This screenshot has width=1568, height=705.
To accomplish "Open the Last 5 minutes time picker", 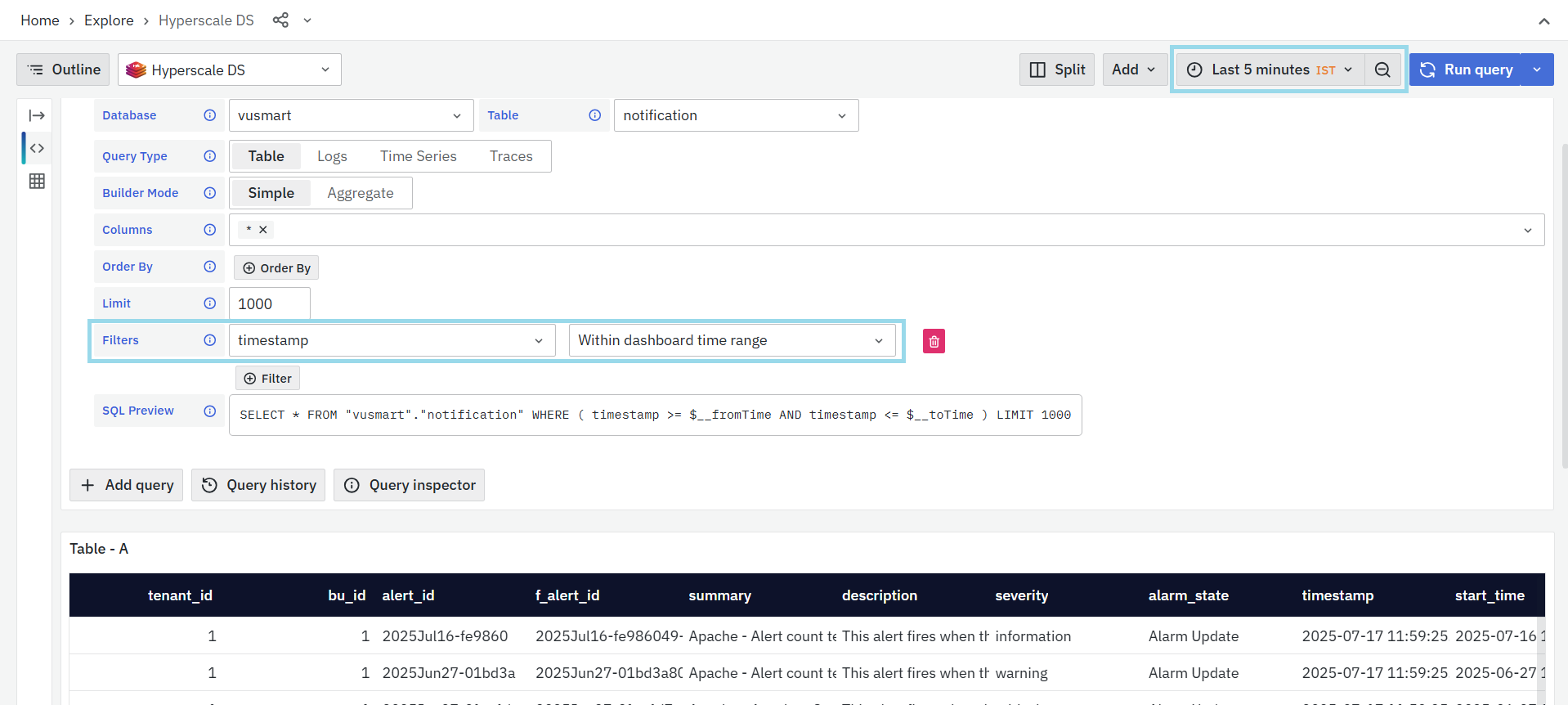I will coord(1271,70).
